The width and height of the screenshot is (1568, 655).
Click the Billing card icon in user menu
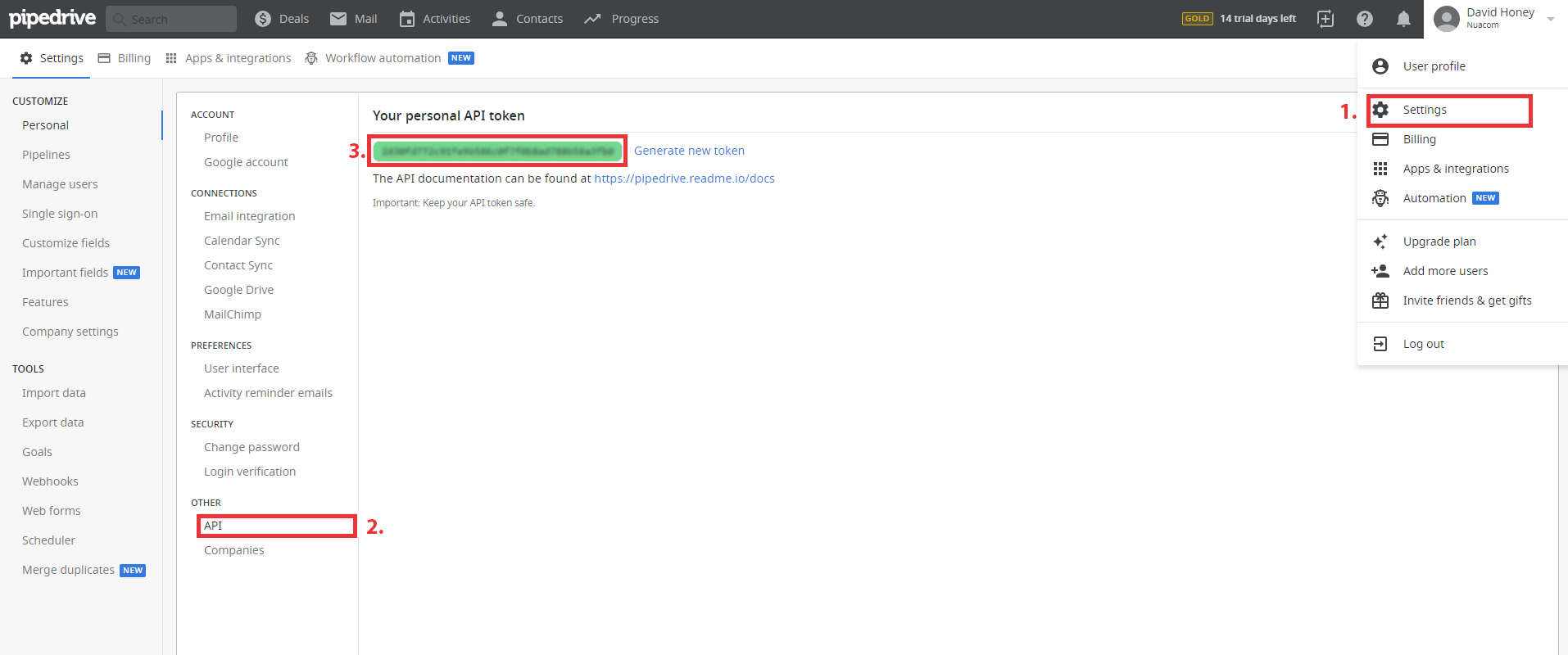point(1380,139)
